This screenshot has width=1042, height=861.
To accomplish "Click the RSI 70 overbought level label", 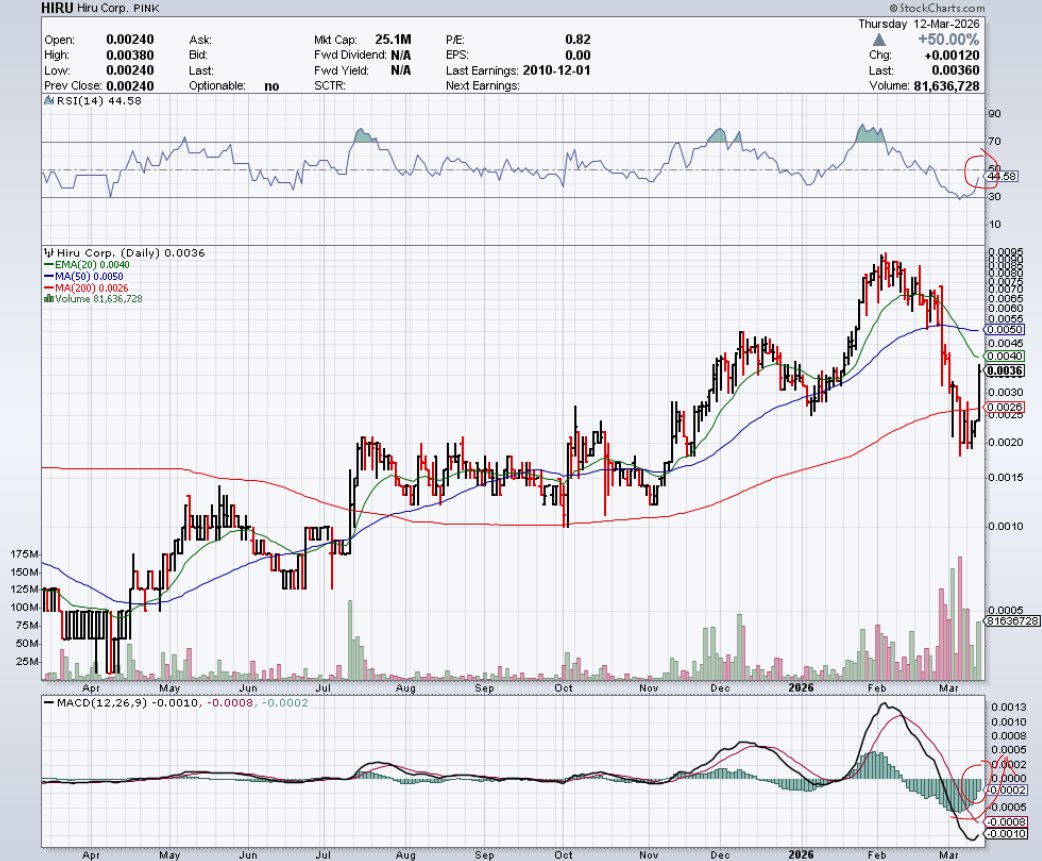I will click(x=994, y=142).
